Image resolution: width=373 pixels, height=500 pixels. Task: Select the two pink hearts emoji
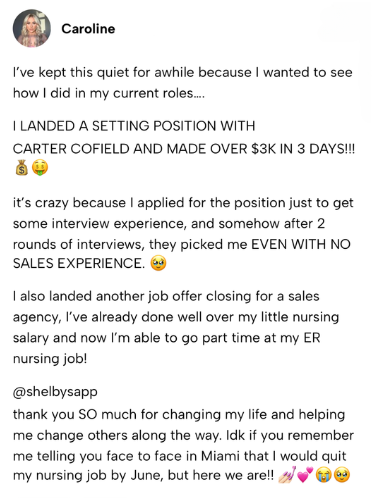click(305, 475)
